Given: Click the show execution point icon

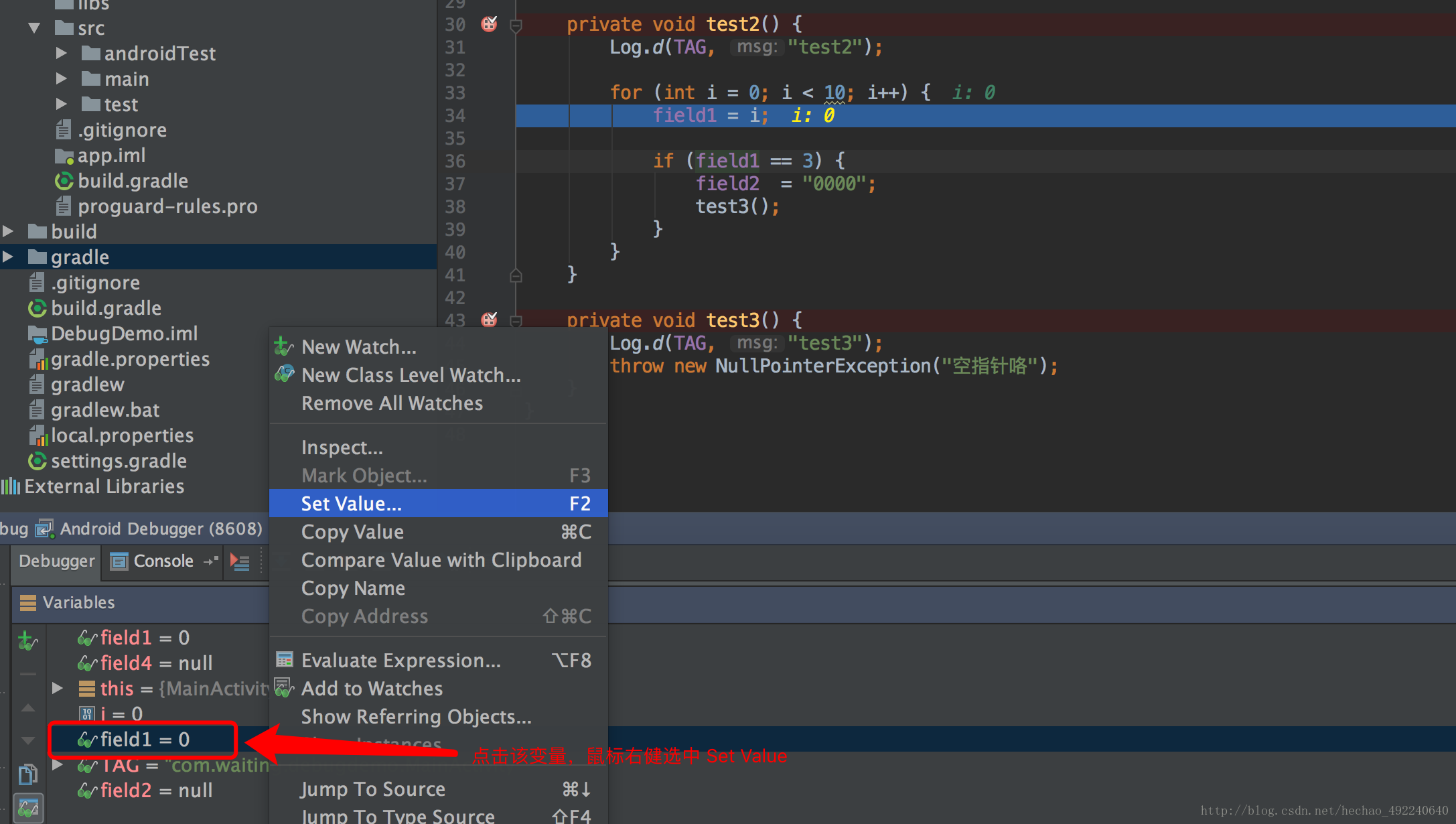Looking at the screenshot, I should pyautogui.click(x=240, y=561).
